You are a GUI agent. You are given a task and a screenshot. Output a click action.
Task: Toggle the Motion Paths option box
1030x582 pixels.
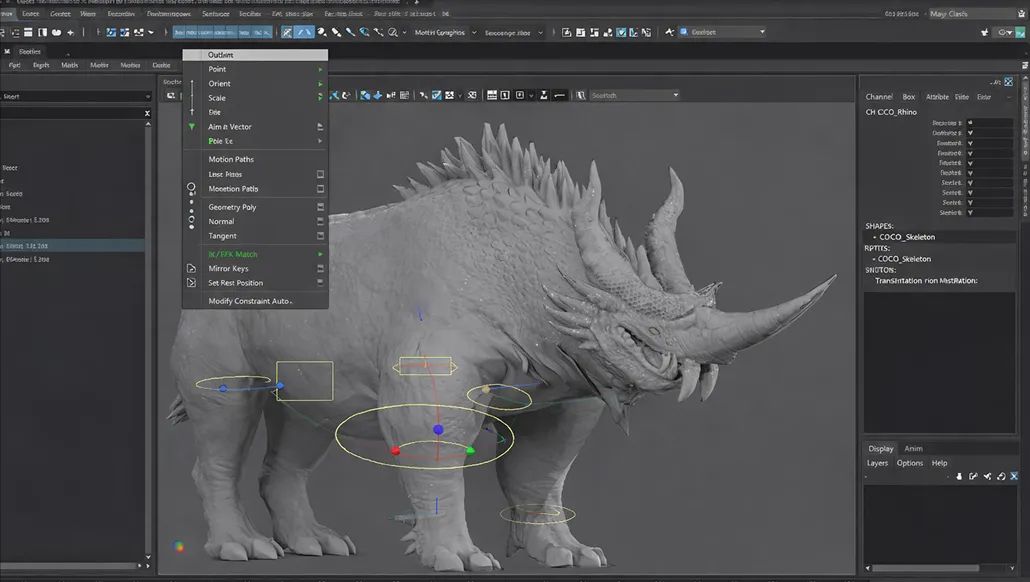click(x=320, y=188)
